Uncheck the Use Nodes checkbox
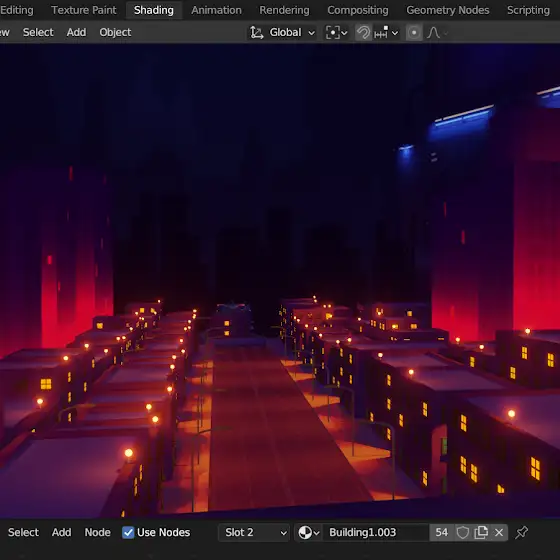This screenshot has width=560, height=560. (128, 532)
